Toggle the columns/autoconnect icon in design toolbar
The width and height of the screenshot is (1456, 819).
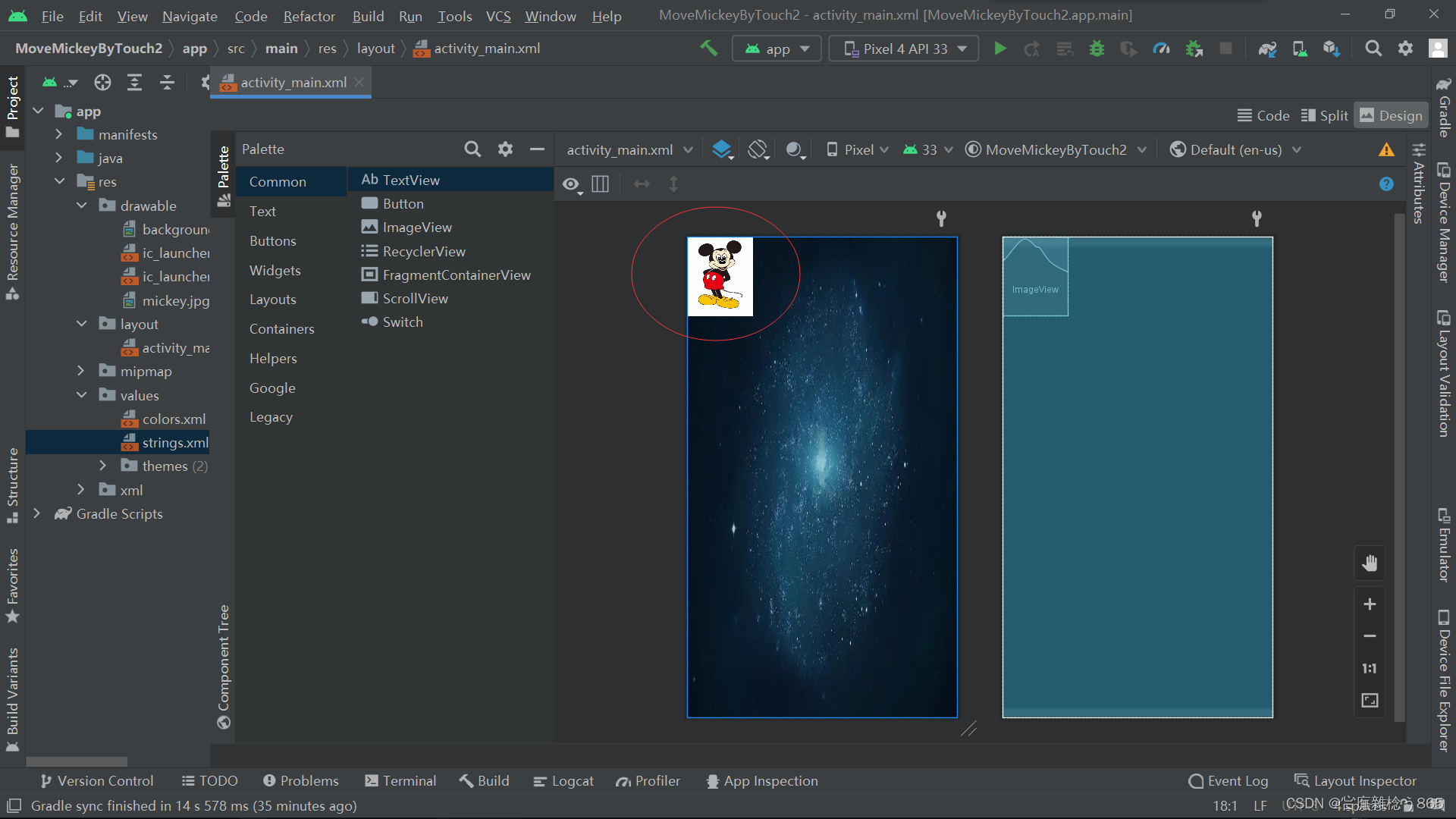(x=600, y=184)
